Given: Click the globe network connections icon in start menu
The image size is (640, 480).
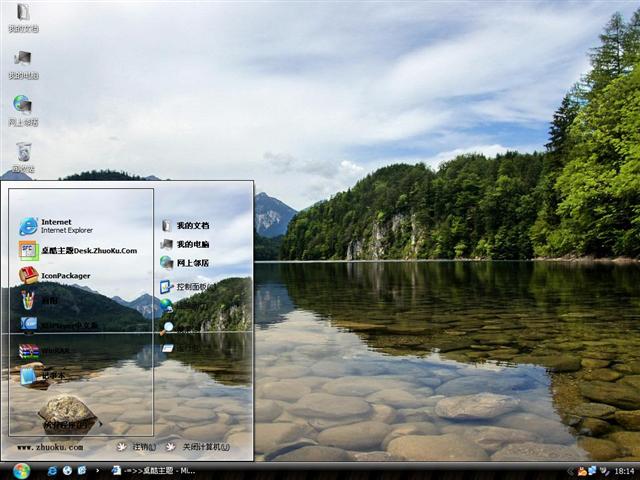Looking at the screenshot, I should click(x=166, y=305).
